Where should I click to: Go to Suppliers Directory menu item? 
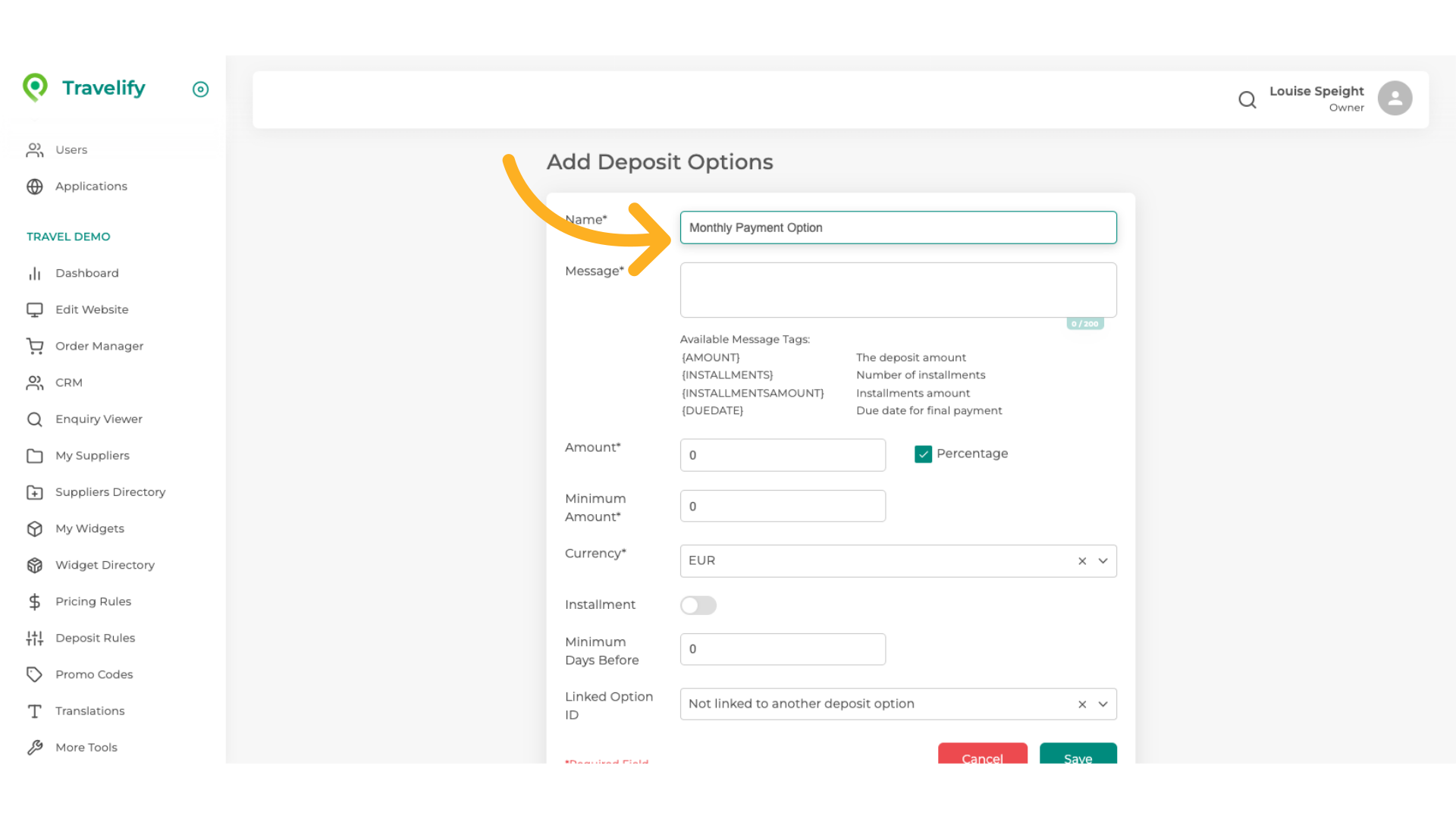(x=110, y=492)
